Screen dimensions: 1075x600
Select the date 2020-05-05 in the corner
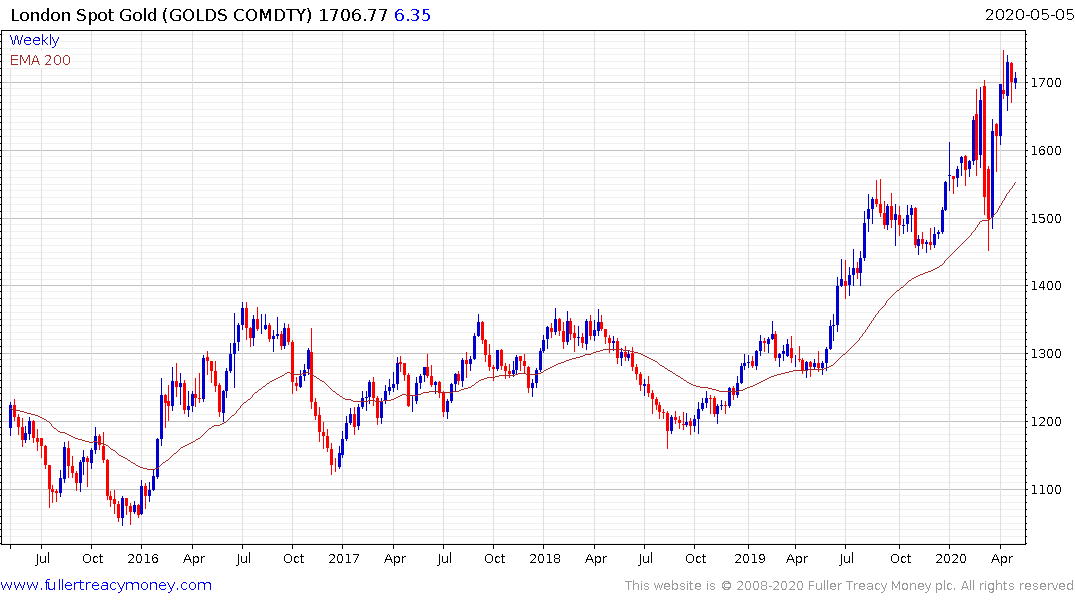pos(1029,15)
